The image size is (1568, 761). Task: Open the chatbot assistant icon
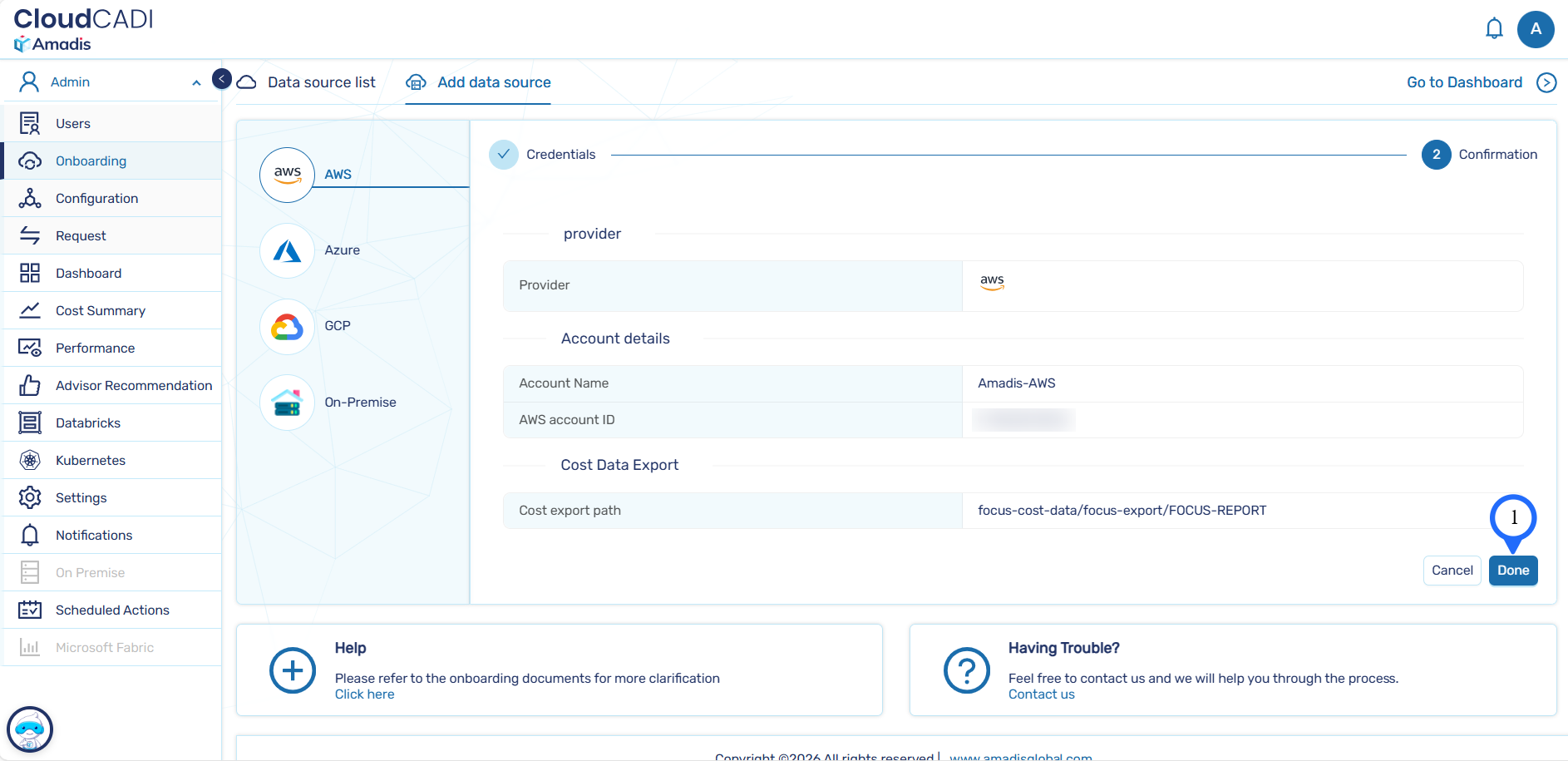(30, 729)
